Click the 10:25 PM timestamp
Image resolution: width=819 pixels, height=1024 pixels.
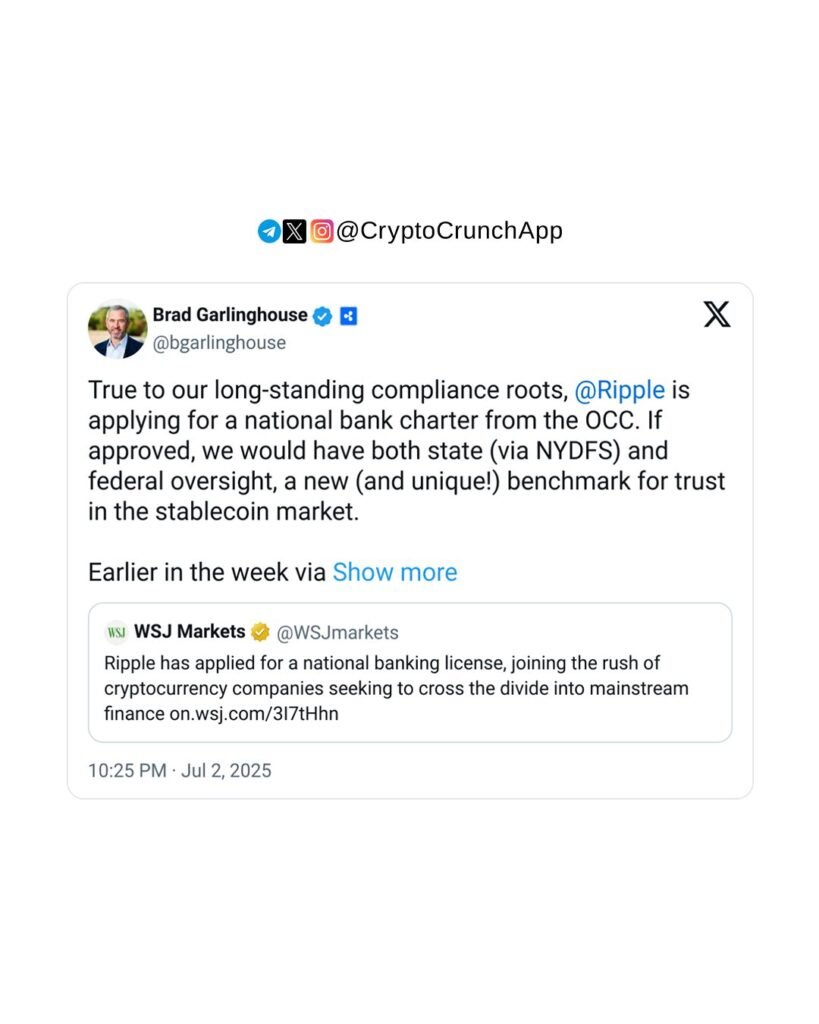click(x=127, y=771)
